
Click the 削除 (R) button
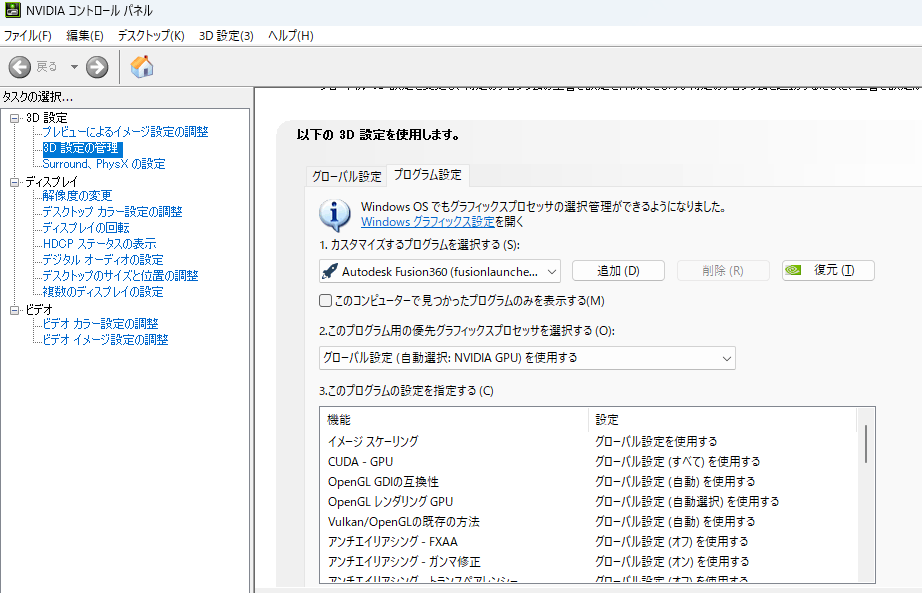(723, 271)
